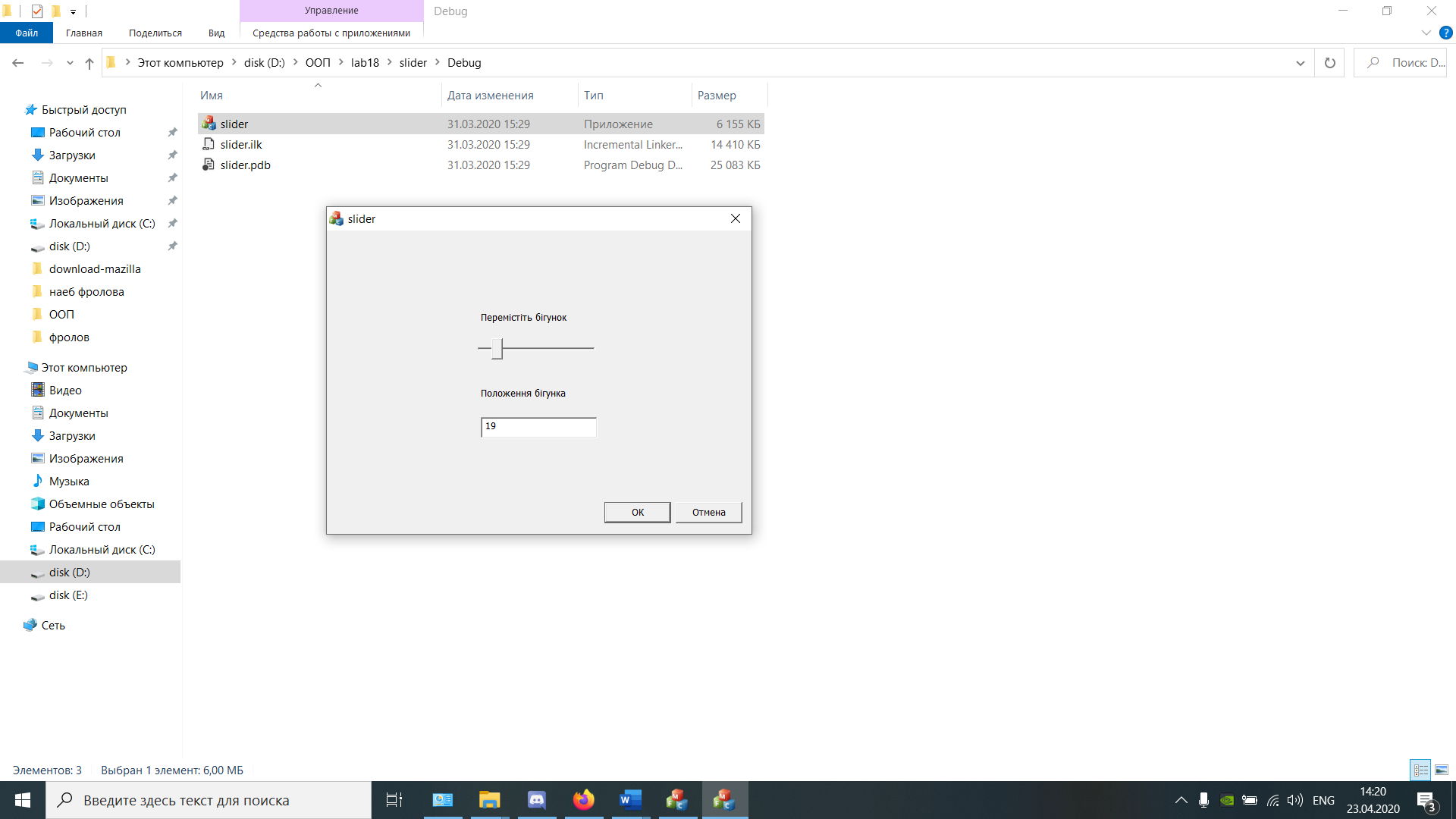The width and height of the screenshot is (1456, 819).
Task: Select the slider.pdb file
Action: click(481, 165)
